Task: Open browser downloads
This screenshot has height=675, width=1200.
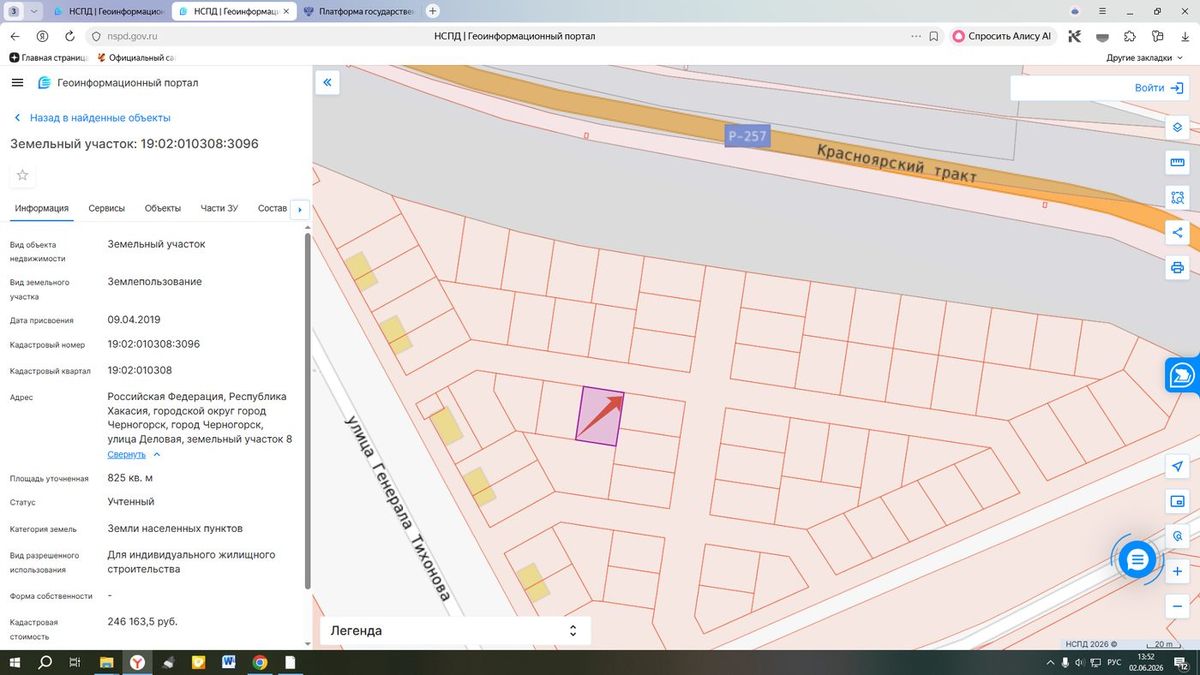Action: [x=1185, y=36]
